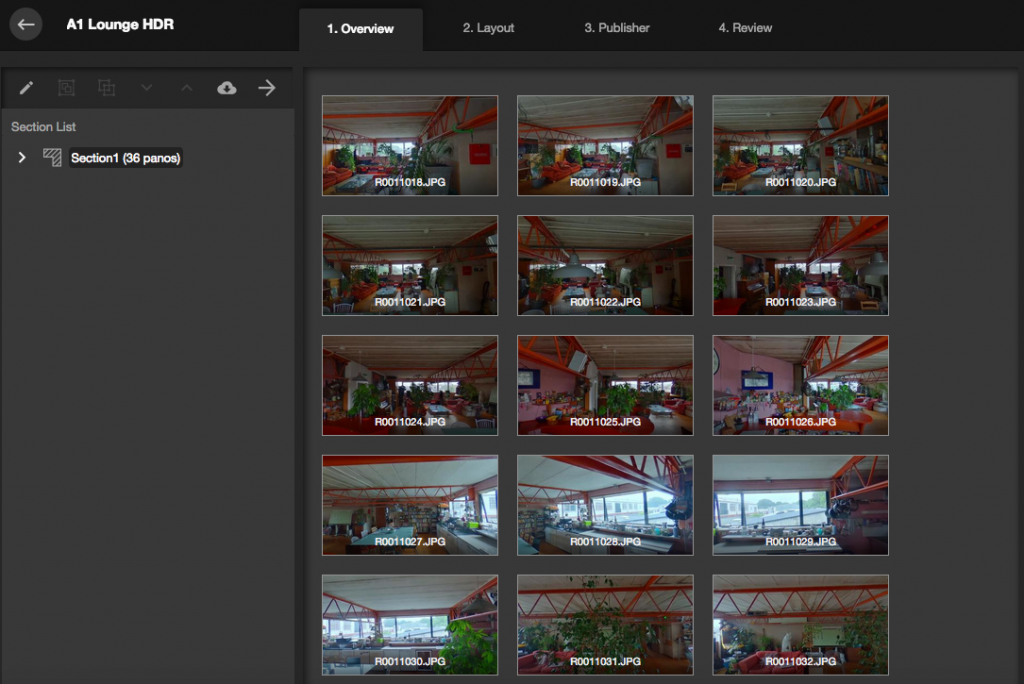Open the 2. Layout tab
The width and height of the screenshot is (1024, 684).
tap(488, 28)
